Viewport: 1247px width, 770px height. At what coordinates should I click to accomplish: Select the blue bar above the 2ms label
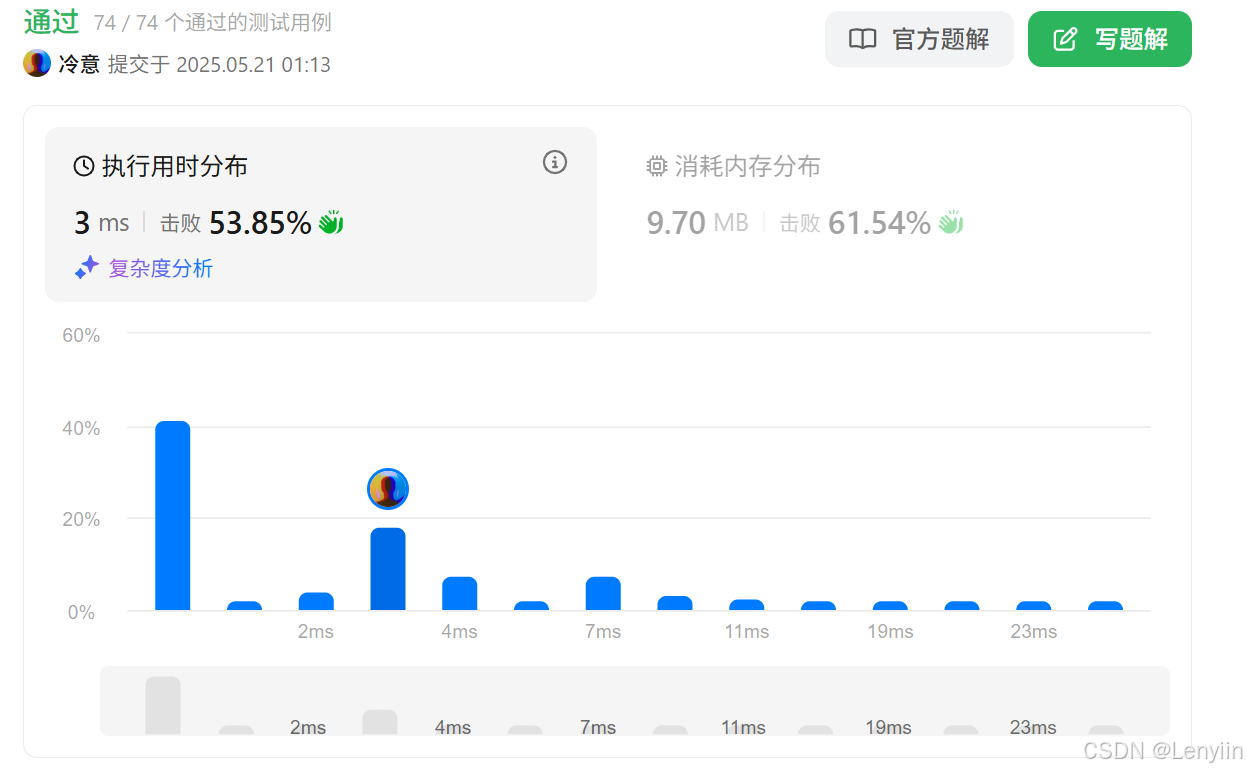pyautogui.click(x=316, y=602)
